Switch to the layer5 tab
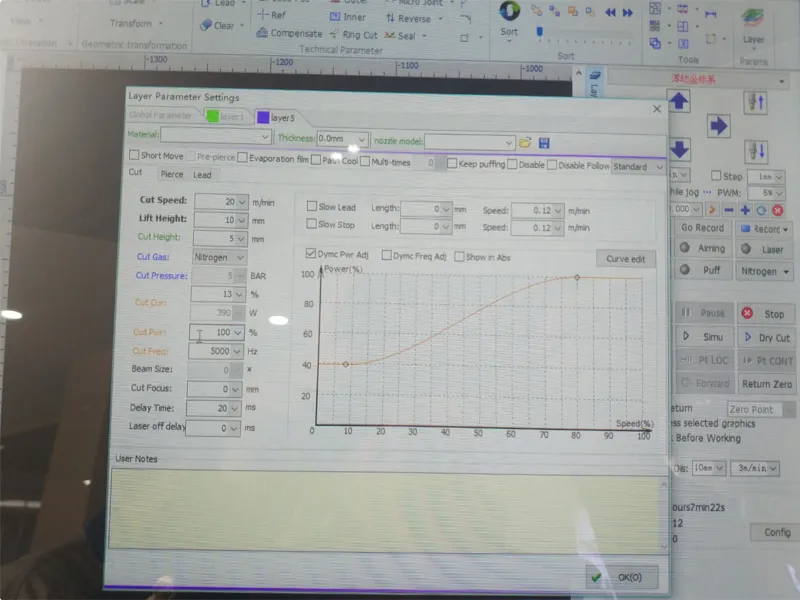This screenshot has width=800, height=600. point(276,117)
